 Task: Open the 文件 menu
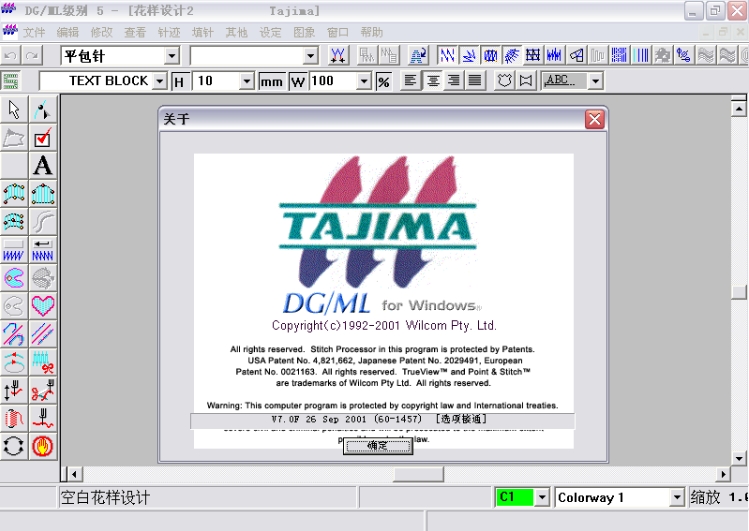(34, 32)
